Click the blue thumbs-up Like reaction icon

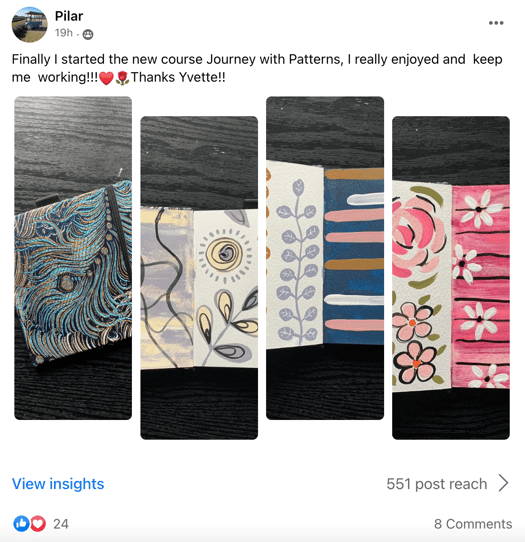coord(21,523)
